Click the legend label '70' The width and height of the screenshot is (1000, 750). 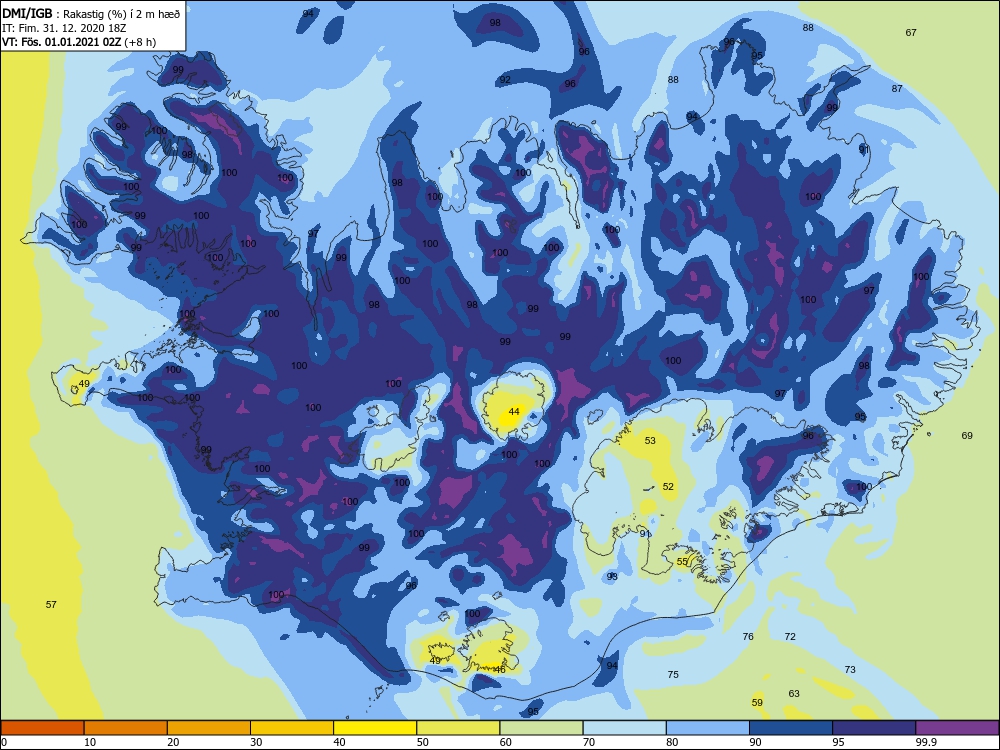589,742
